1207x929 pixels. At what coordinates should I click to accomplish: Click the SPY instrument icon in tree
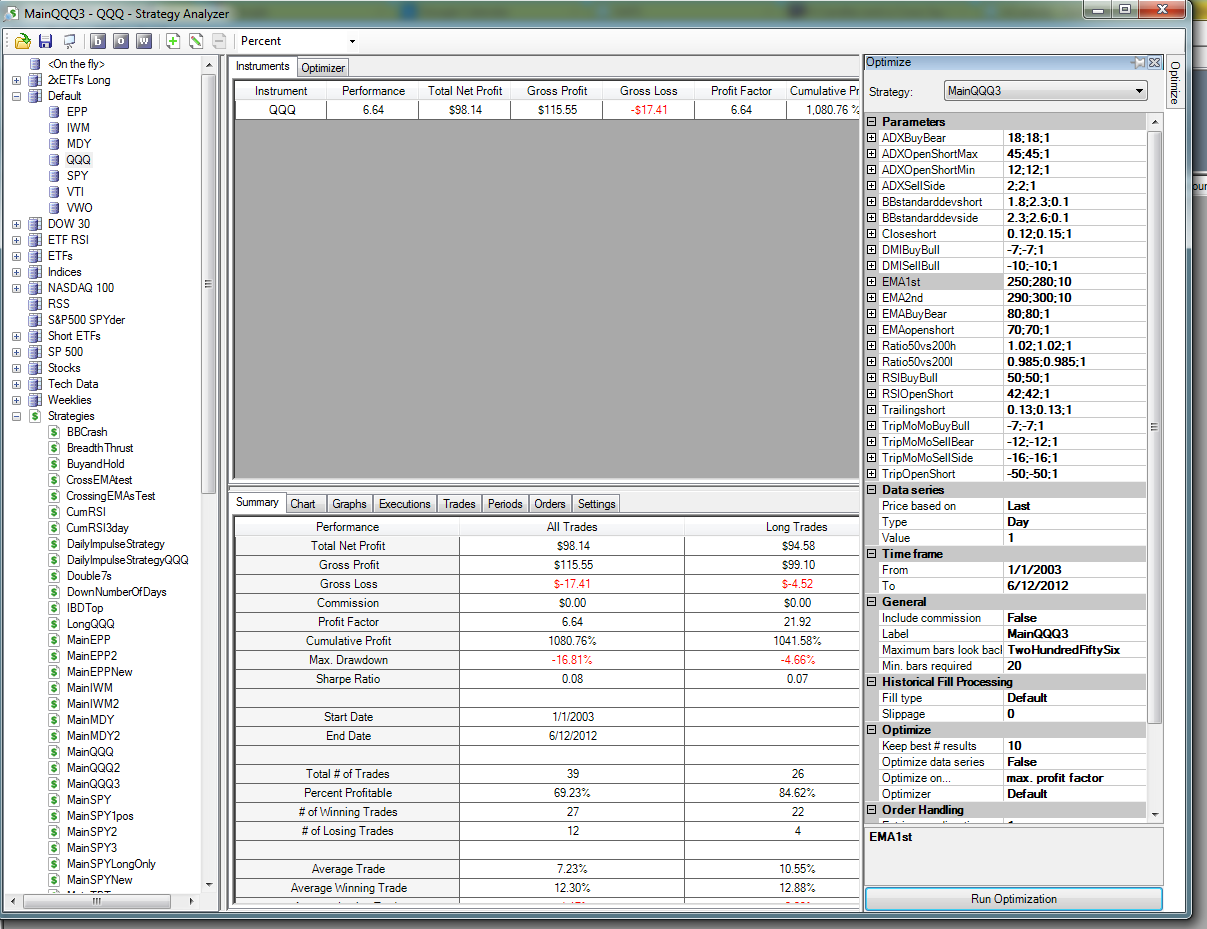[55, 176]
